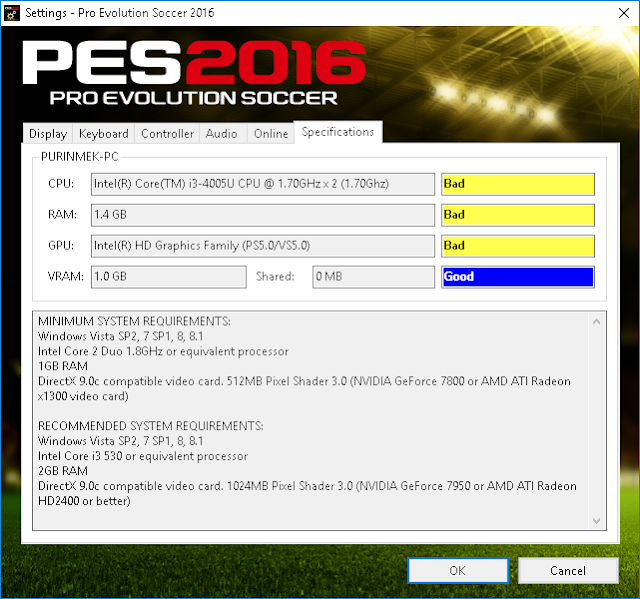The height and width of the screenshot is (599, 640).
Task: Click the requirements scroll up arrow
Action: pos(596,322)
